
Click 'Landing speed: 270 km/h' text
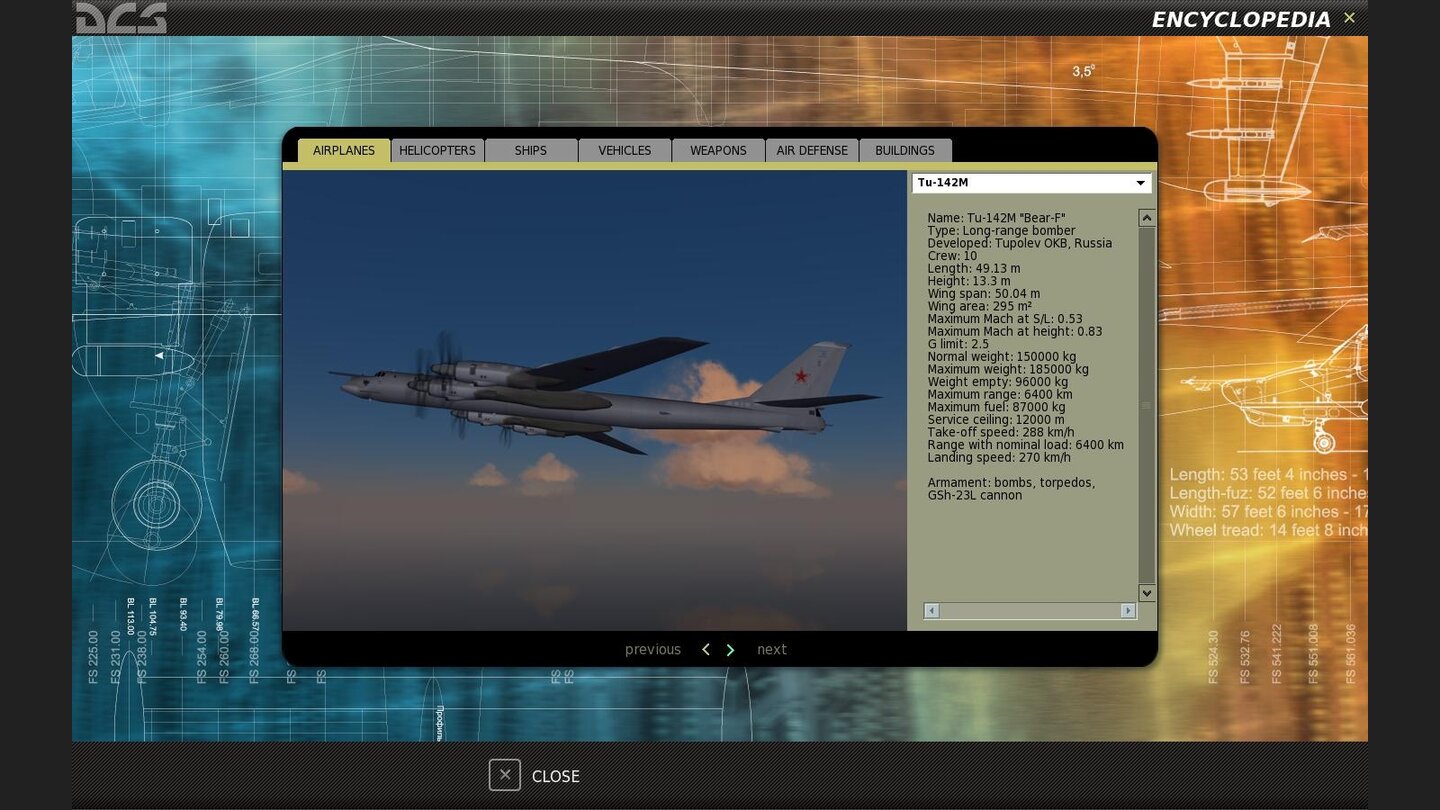click(x=999, y=458)
